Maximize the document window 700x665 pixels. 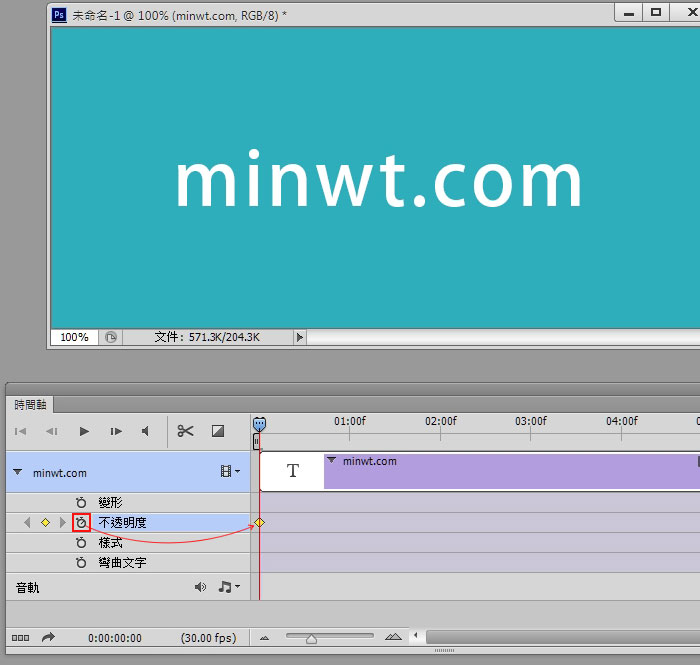656,12
